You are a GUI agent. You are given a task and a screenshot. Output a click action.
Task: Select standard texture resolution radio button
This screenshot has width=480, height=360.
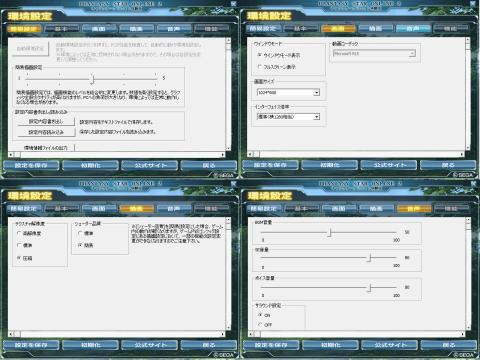[x=19, y=245]
